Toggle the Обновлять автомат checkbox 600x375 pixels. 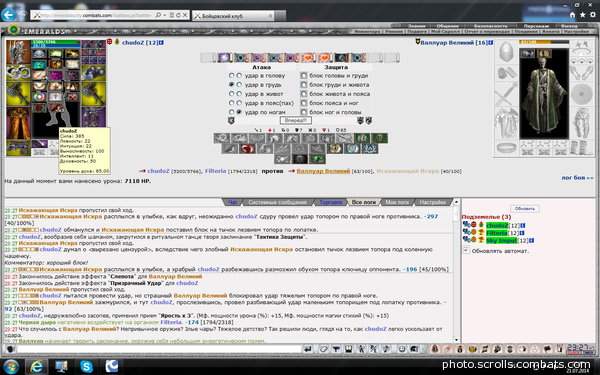[x=466, y=250]
